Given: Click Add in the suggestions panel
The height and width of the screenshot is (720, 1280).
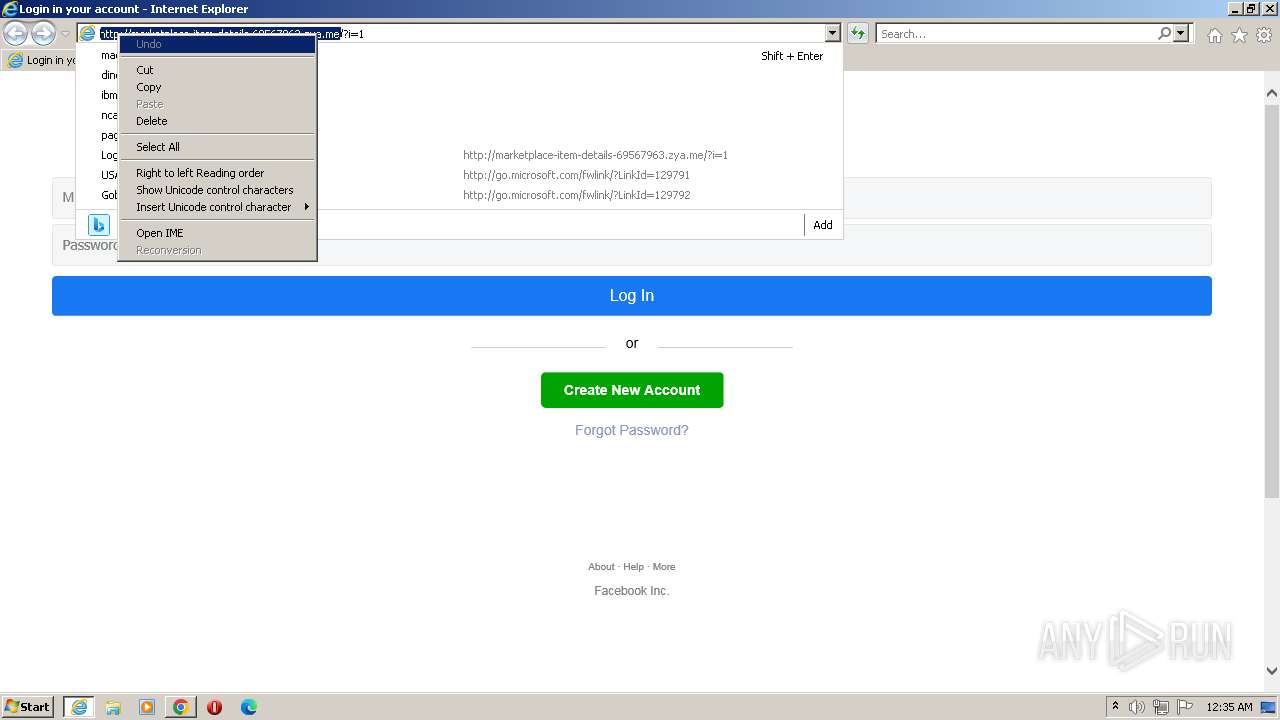Looking at the screenshot, I should click(823, 225).
